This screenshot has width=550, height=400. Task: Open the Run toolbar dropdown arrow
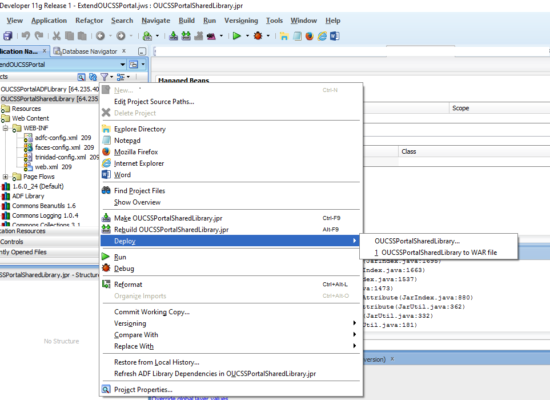pos(247,36)
